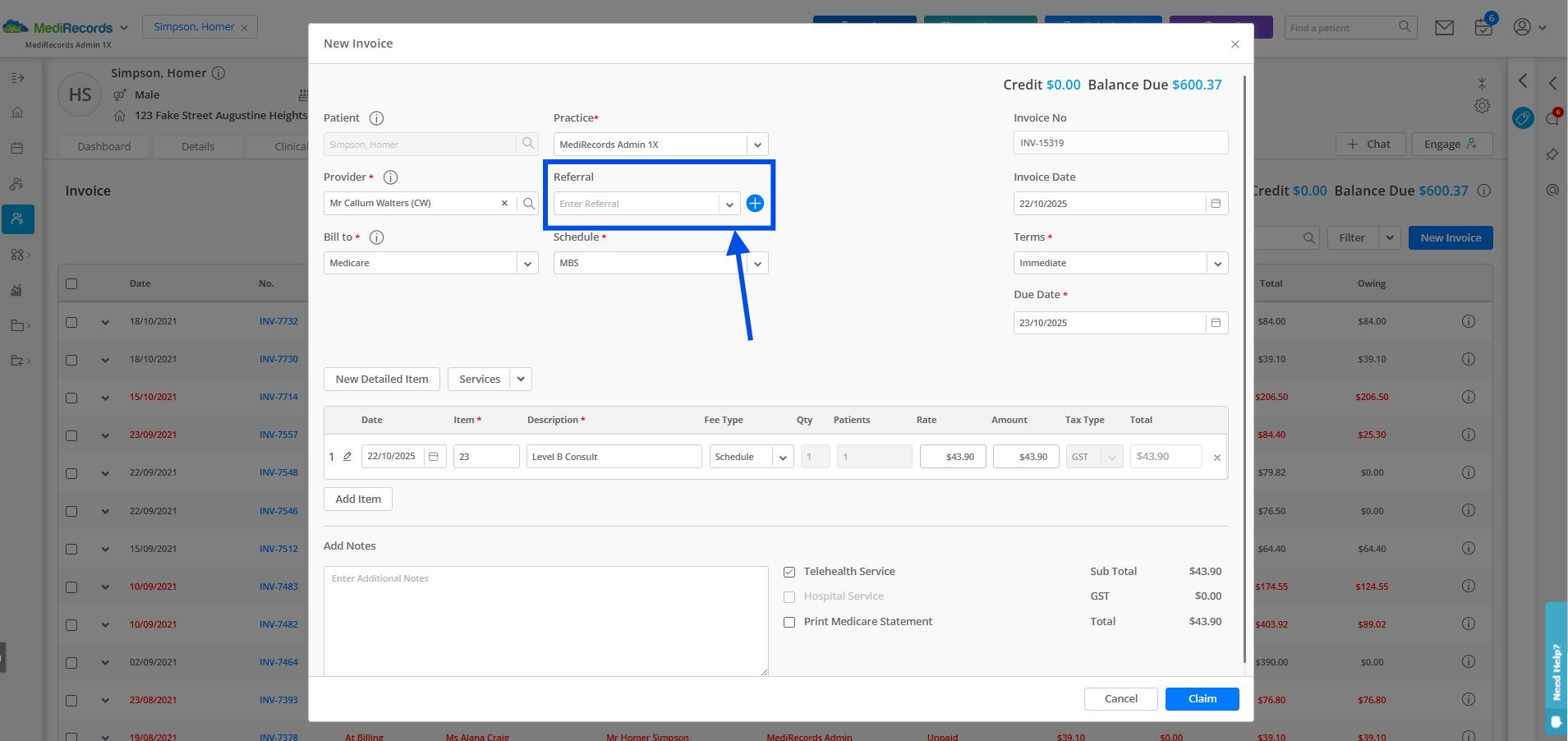Remove line item with the X icon
Screen dimensions: 1568x741
[1217, 458]
